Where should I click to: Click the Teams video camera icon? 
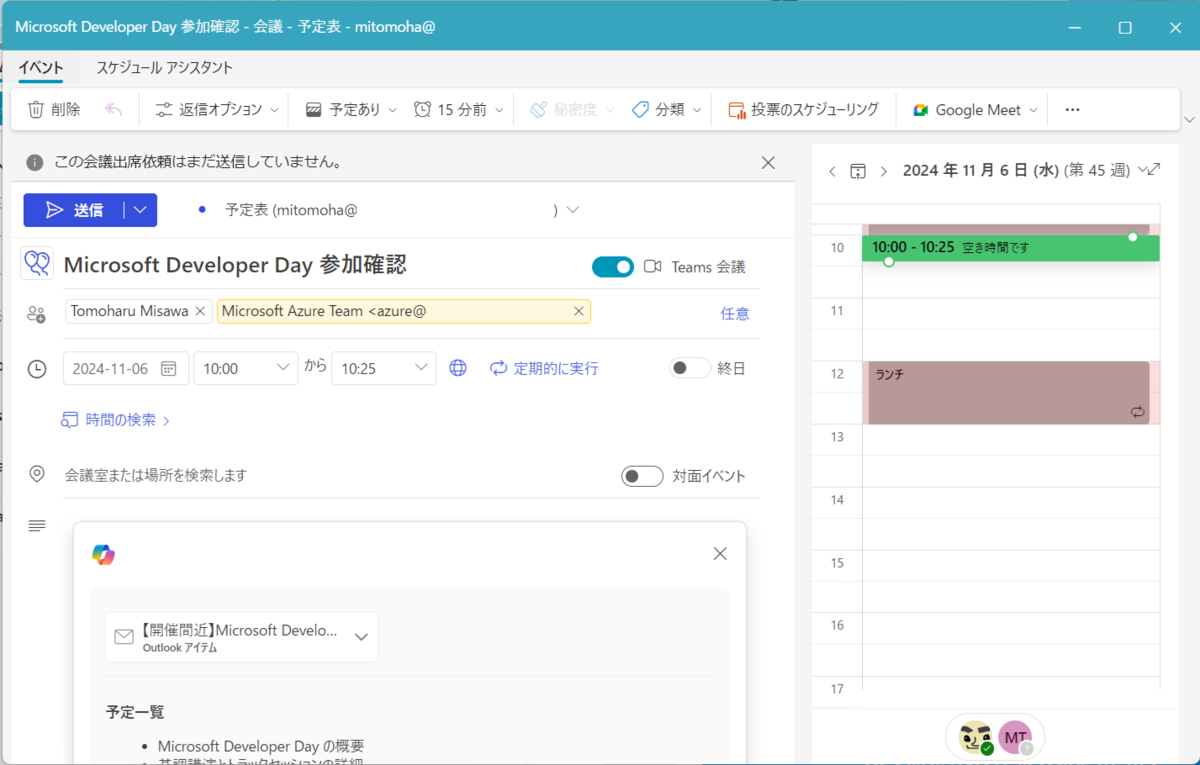(x=653, y=266)
